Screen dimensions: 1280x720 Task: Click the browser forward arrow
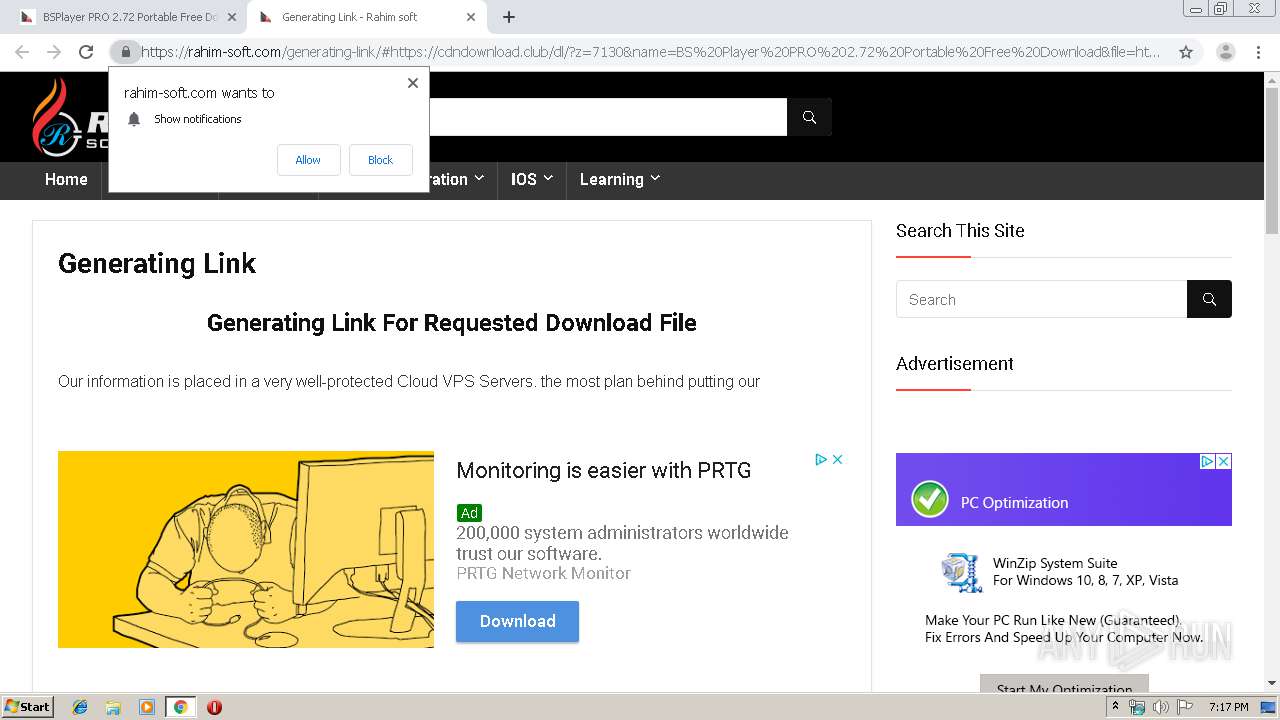[54, 52]
